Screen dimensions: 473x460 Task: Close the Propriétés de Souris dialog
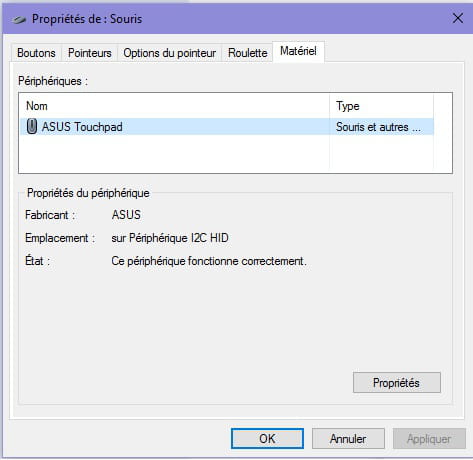tap(458, 18)
